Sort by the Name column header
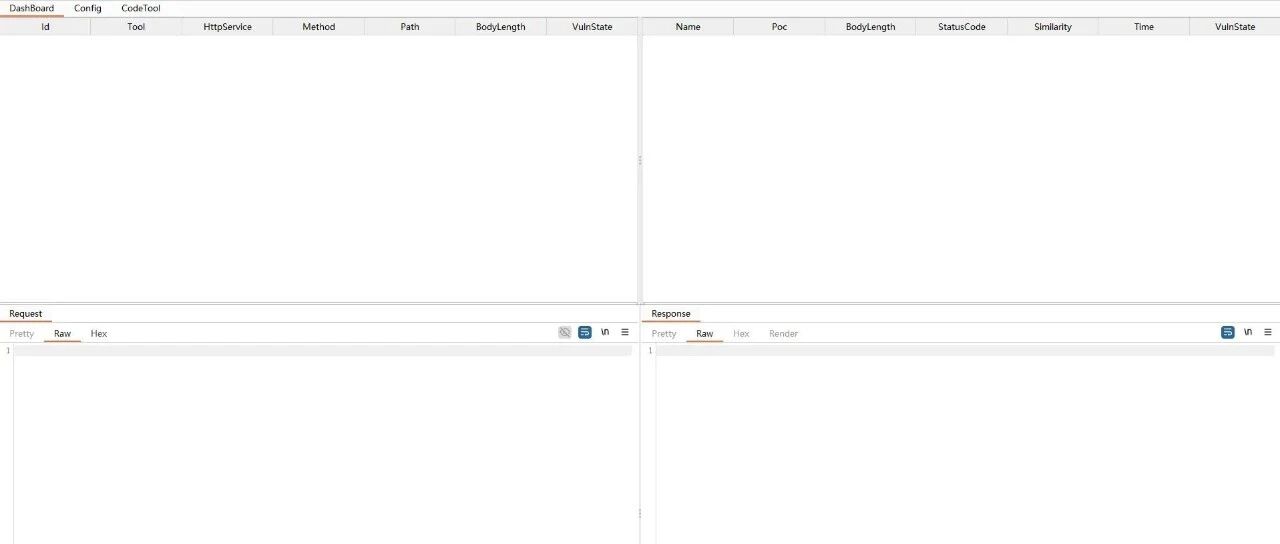Screen dimensions: 1280x544 [x=688, y=27]
